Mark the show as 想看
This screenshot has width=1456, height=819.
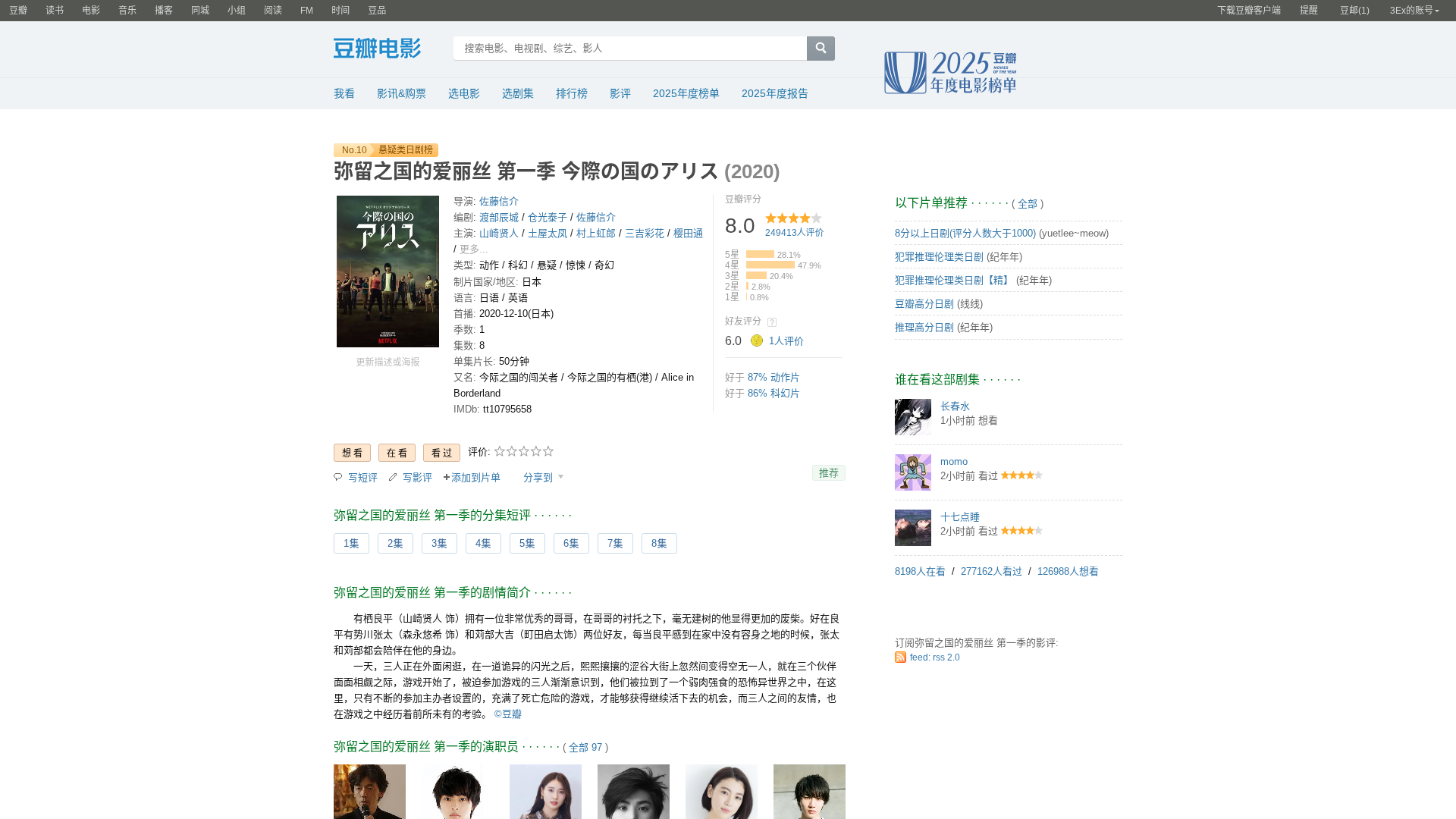(353, 453)
